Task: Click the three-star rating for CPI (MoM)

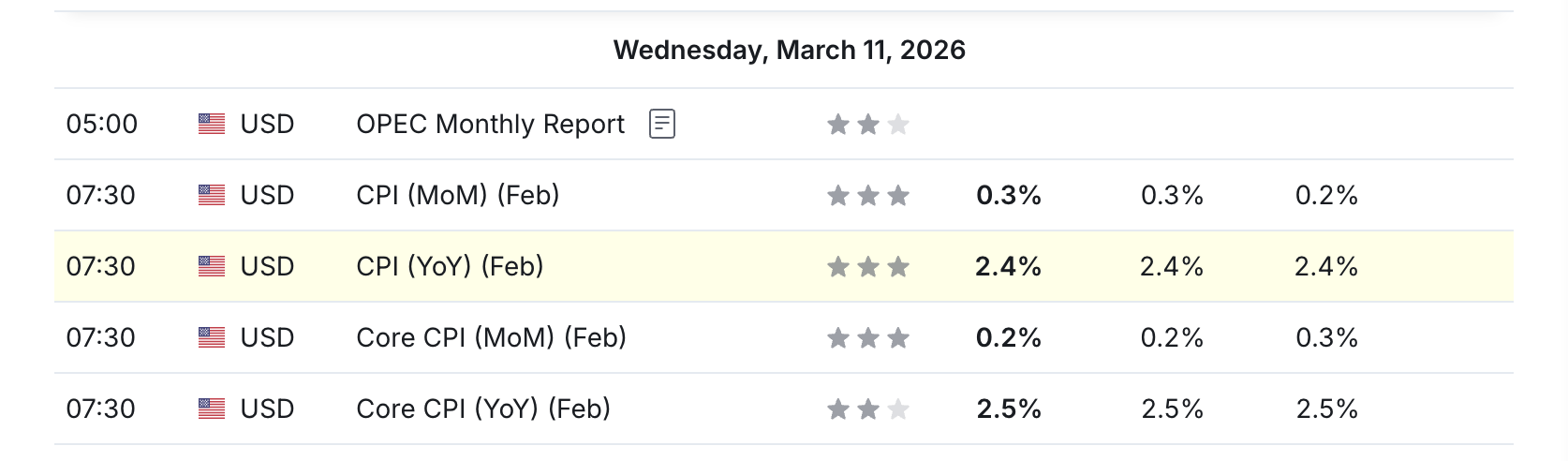Action: pos(867,195)
